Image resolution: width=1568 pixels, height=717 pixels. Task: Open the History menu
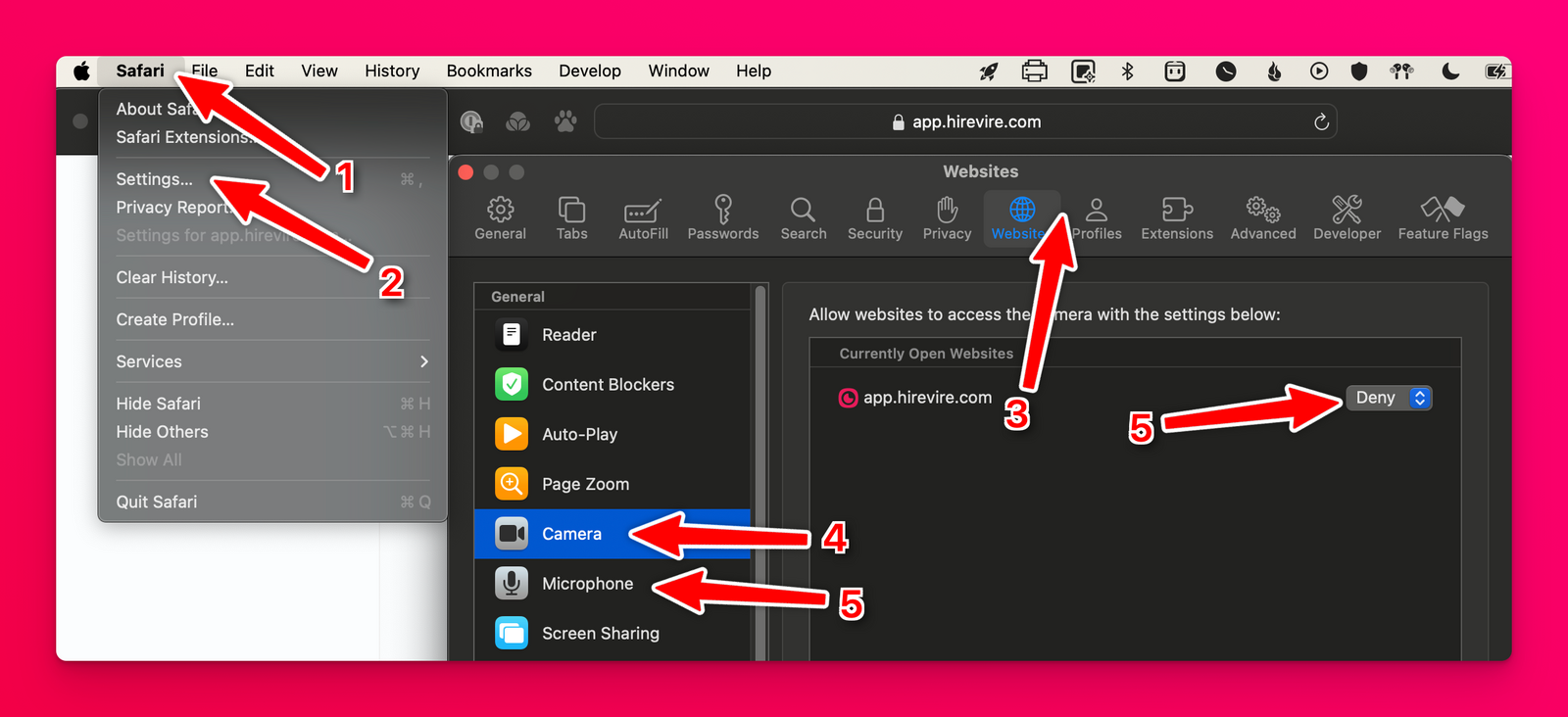(392, 71)
